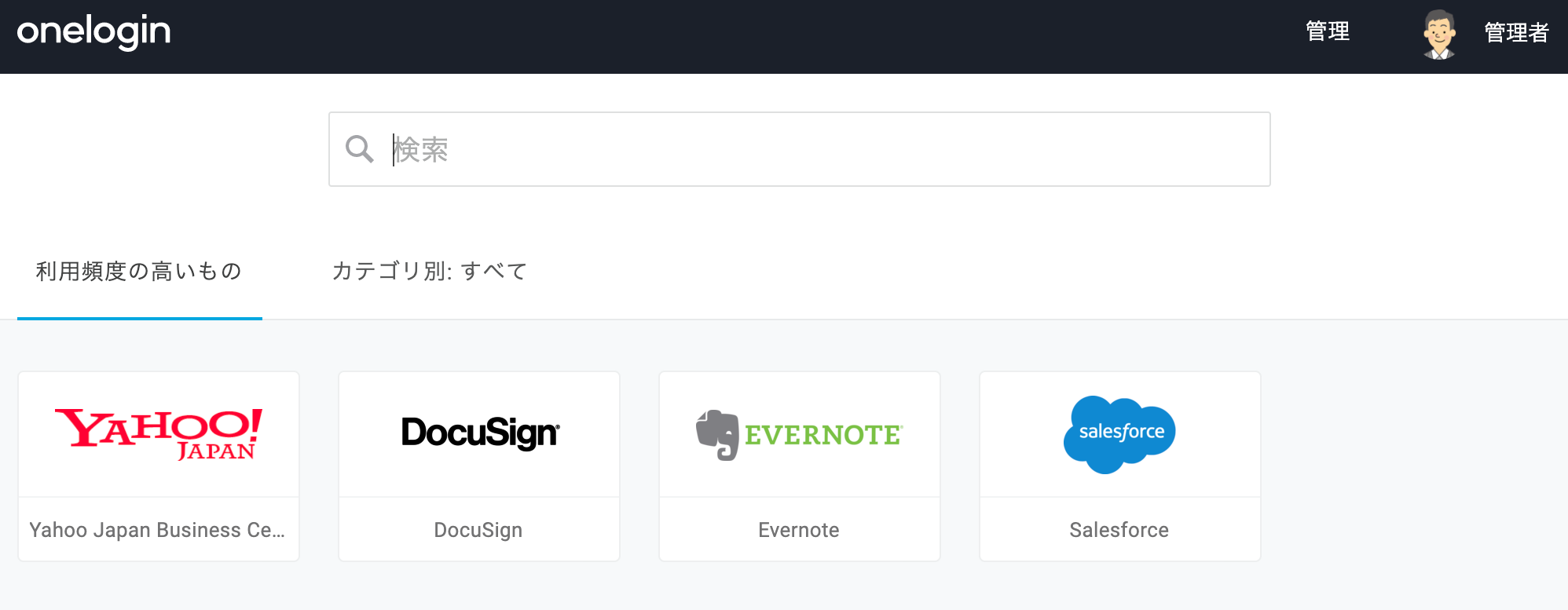The height and width of the screenshot is (610, 1568).
Task: Launch DocuSign via its logo
Action: 480,433
